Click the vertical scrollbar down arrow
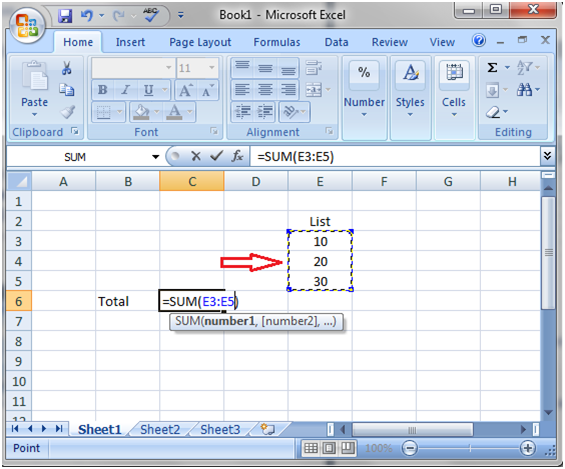Screen dimensions: 565x469 click(548, 413)
